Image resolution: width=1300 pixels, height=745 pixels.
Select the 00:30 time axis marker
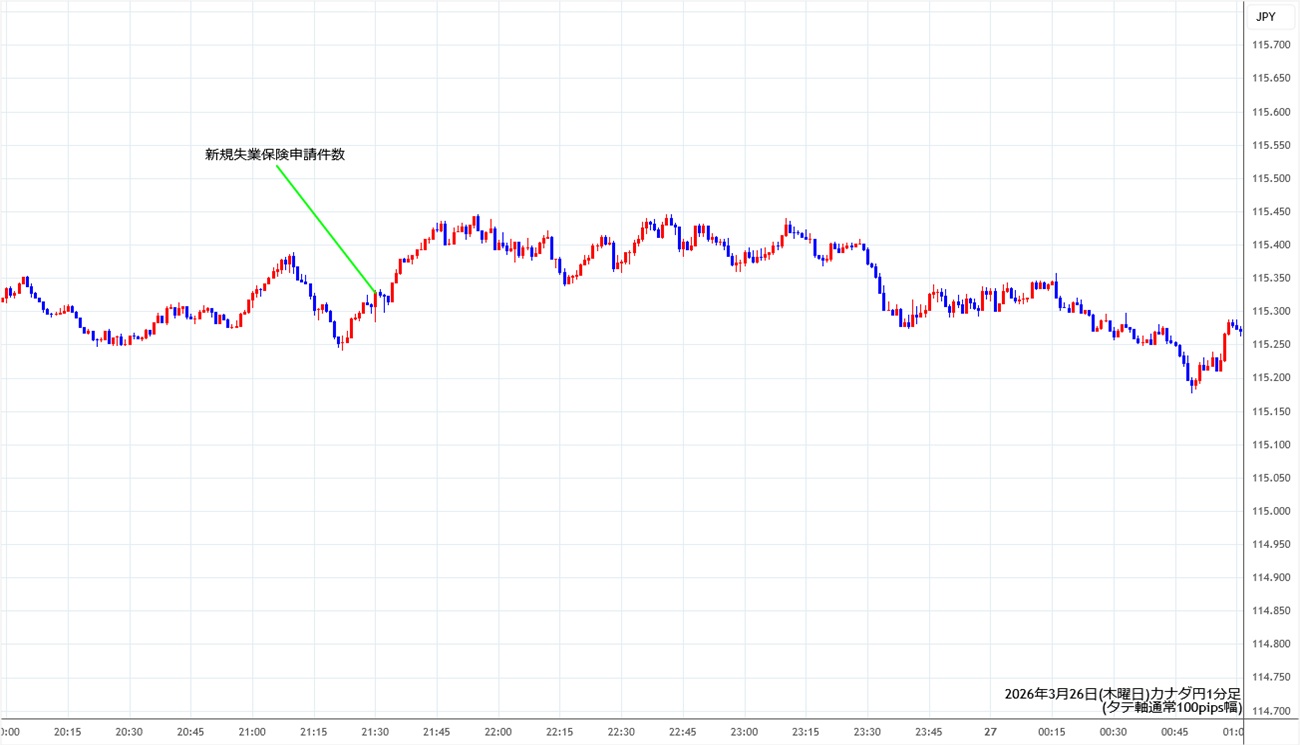pos(1113,732)
